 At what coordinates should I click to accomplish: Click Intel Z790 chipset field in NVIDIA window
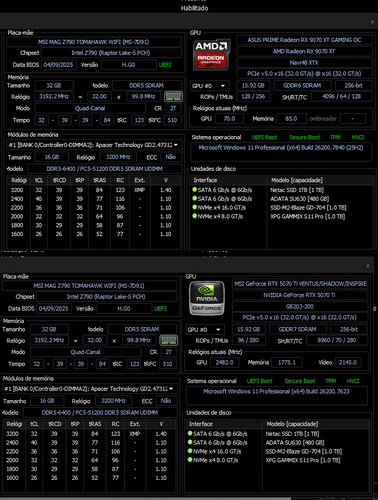106,297
